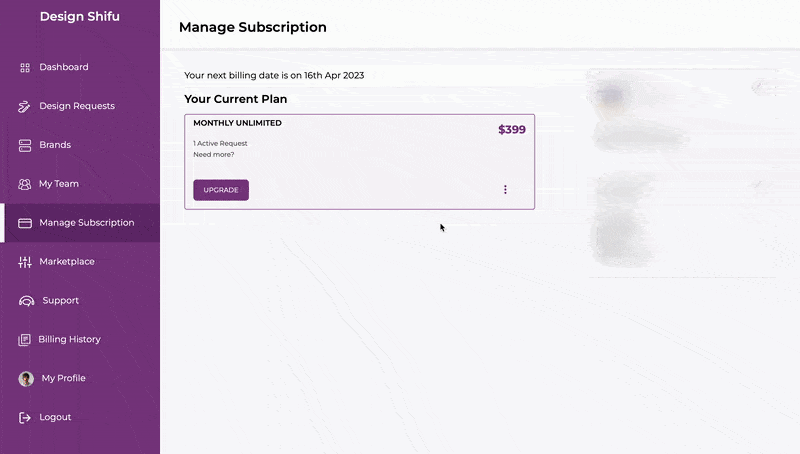Click the My Team people icon
800x454 pixels.
[x=25, y=184]
